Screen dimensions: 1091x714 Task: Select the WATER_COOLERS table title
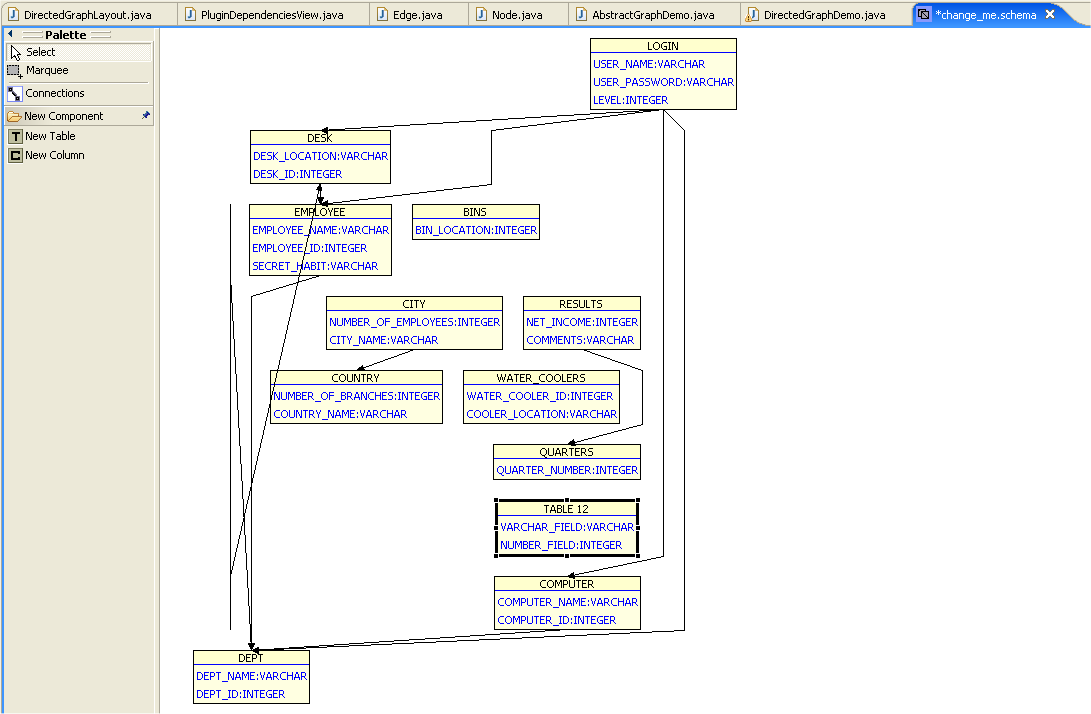point(541,378)
